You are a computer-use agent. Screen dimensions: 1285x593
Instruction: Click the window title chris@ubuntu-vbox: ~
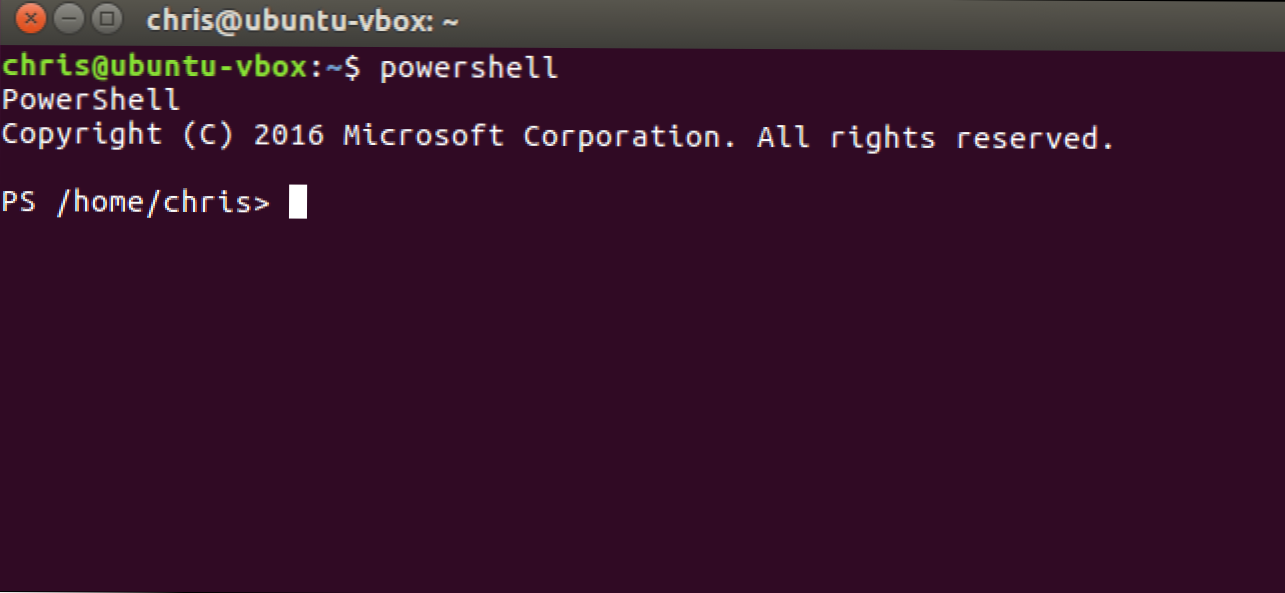304,21
